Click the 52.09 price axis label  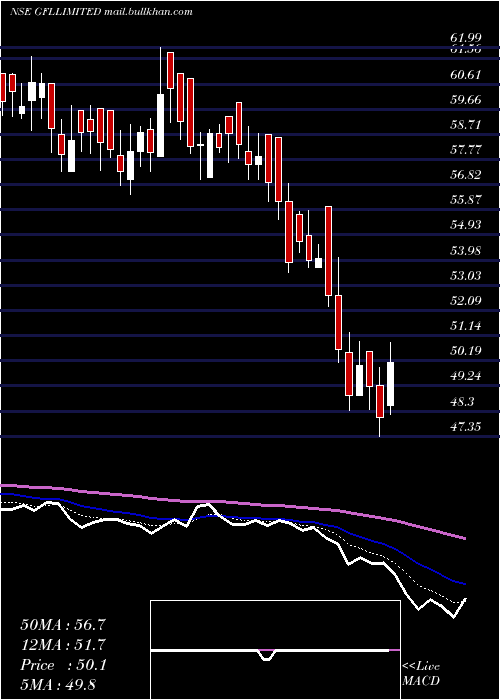(466, 300)
